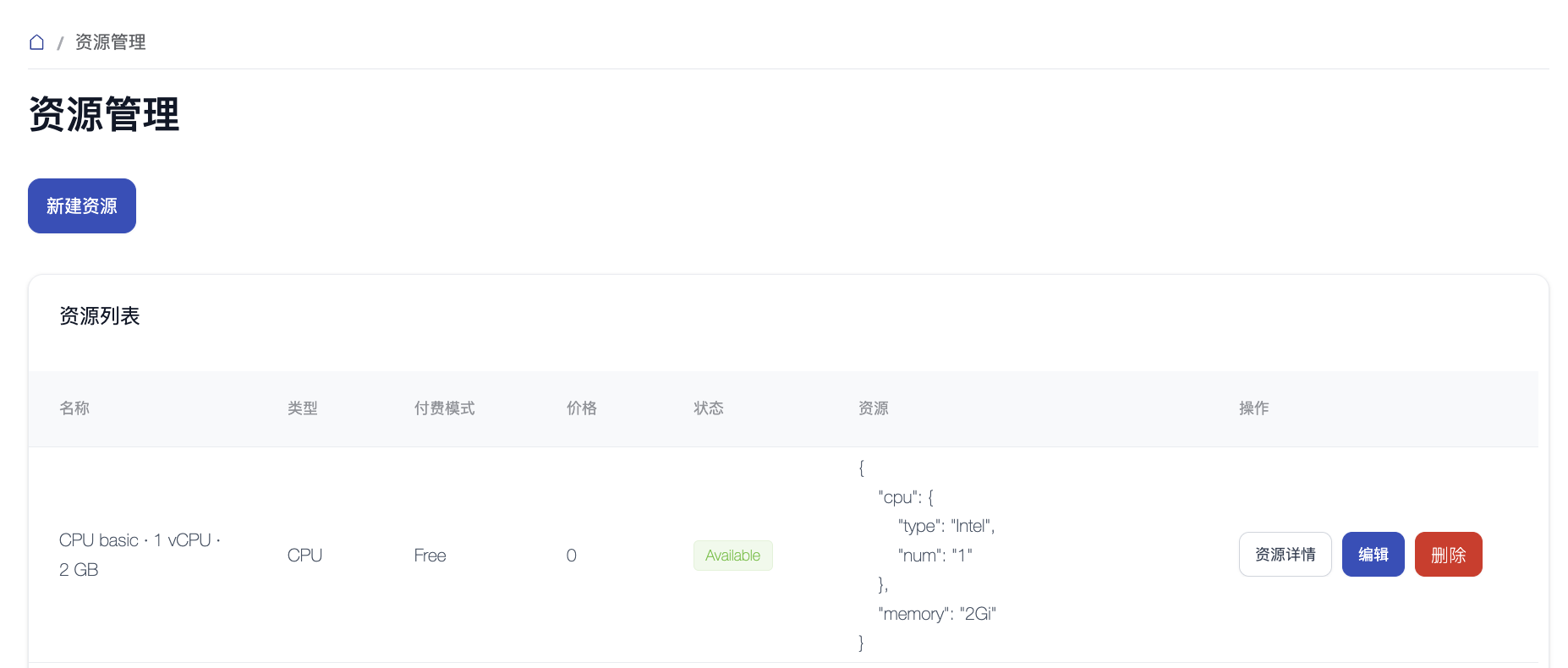Click the 价格 column header
Image resolution: width=1568 pixels, height=668 pixels.
tap(581, 408)
